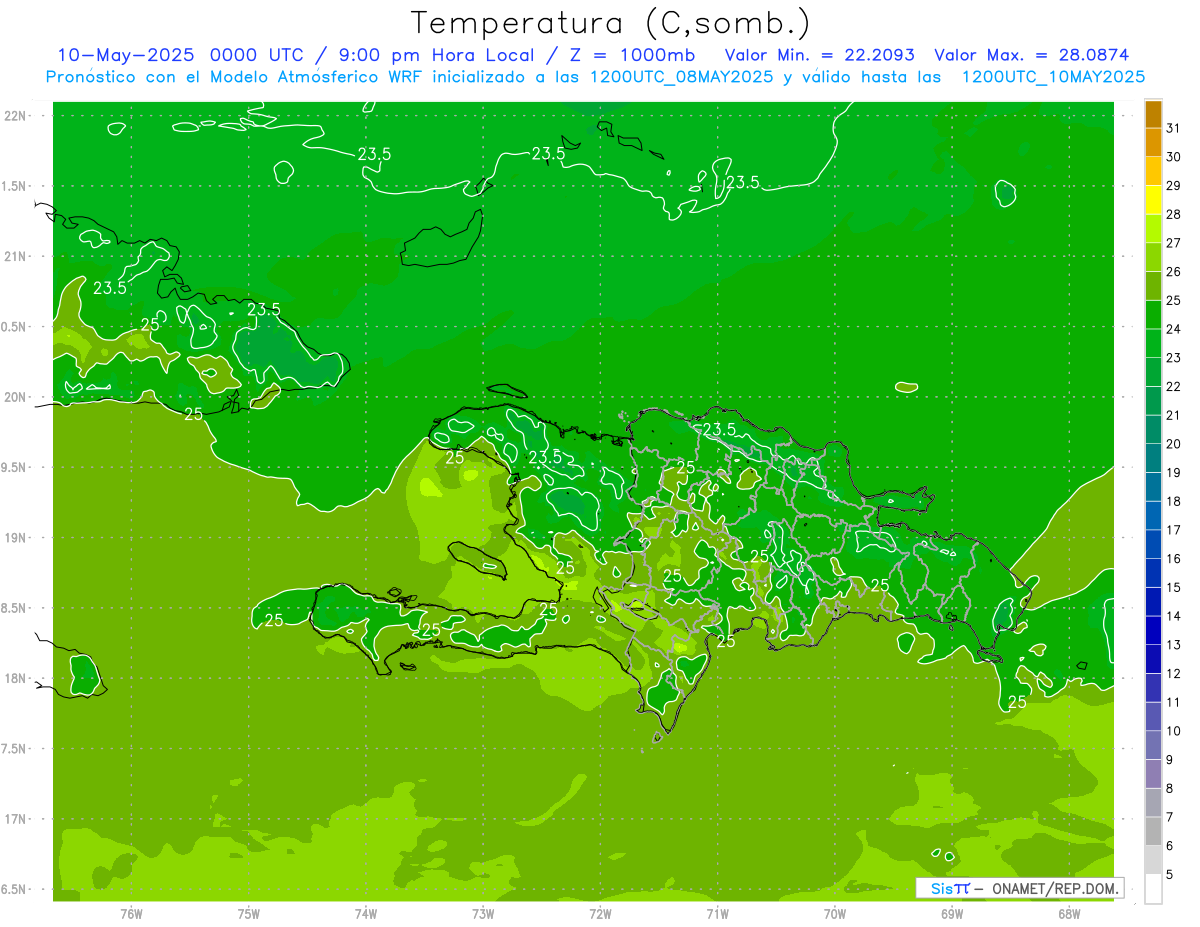Click the "22N" latitude label
Screen dimensions: 1200x927
17,116
